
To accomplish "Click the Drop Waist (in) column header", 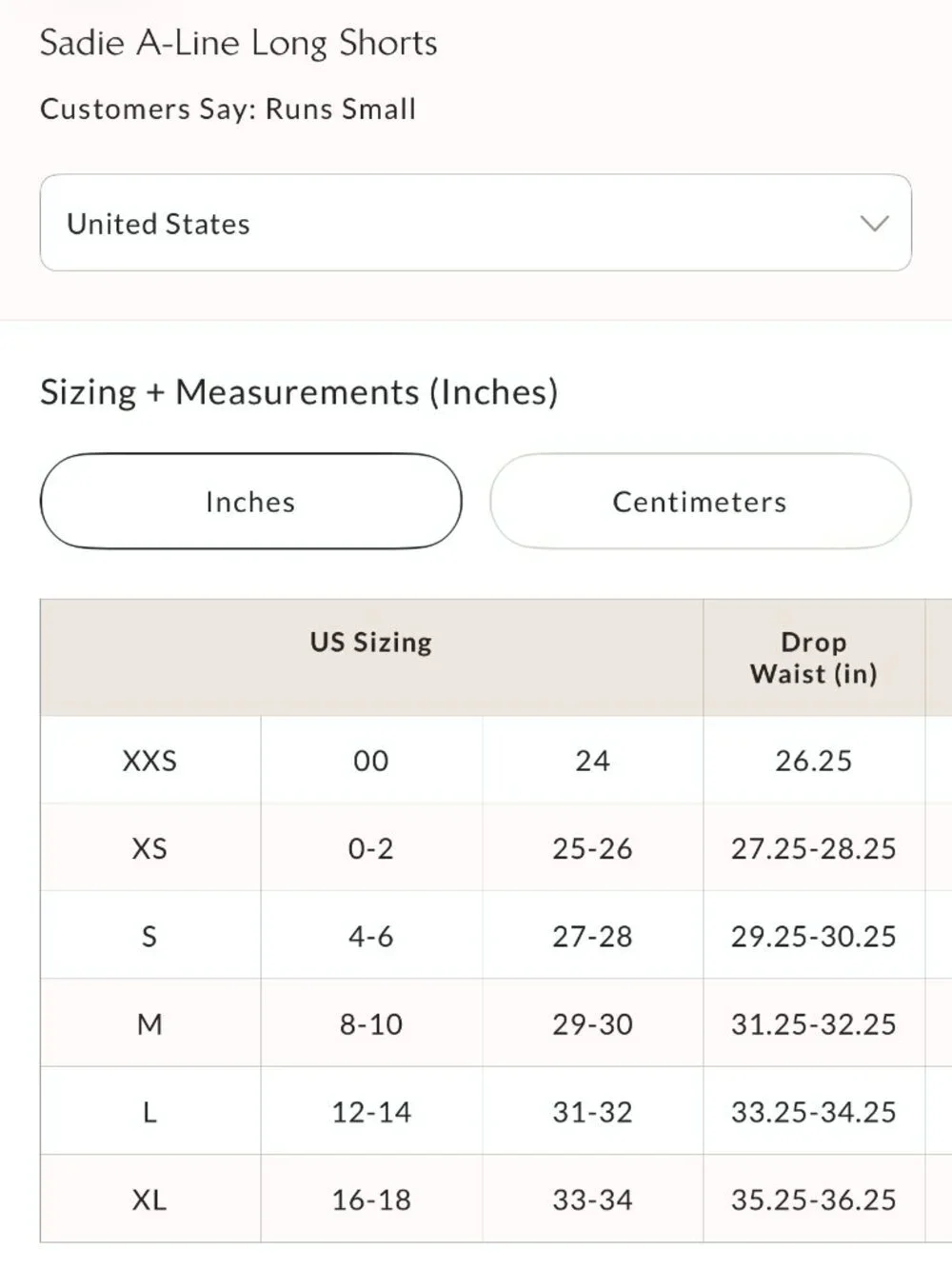I will point(814,657).
